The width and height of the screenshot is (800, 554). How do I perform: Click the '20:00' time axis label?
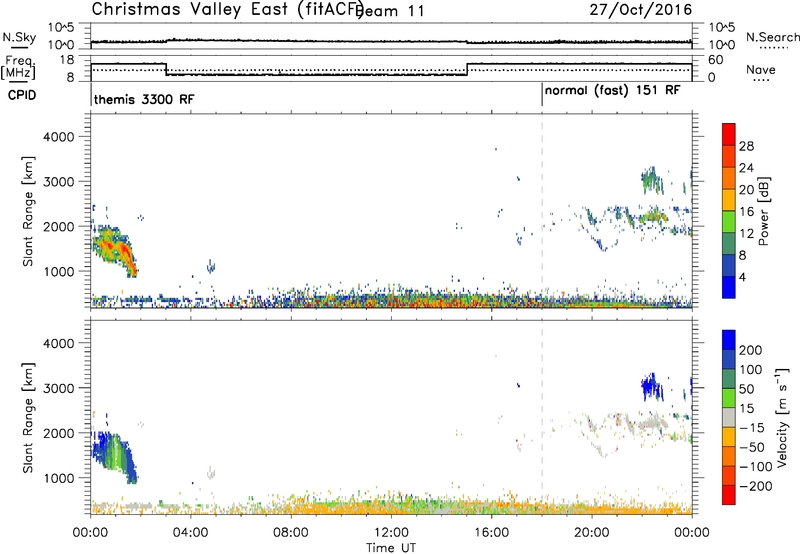(x=591, y=533)
